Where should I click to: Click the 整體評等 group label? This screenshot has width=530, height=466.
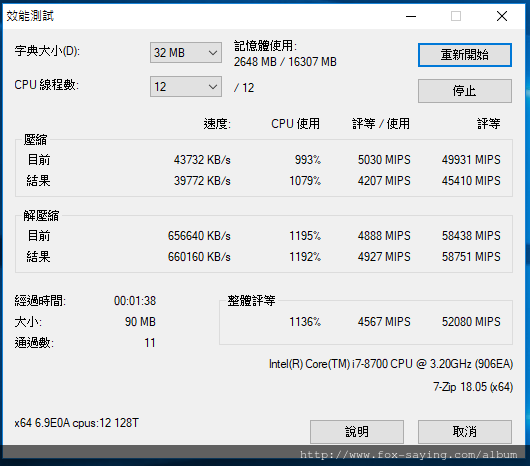coord(251,300)
